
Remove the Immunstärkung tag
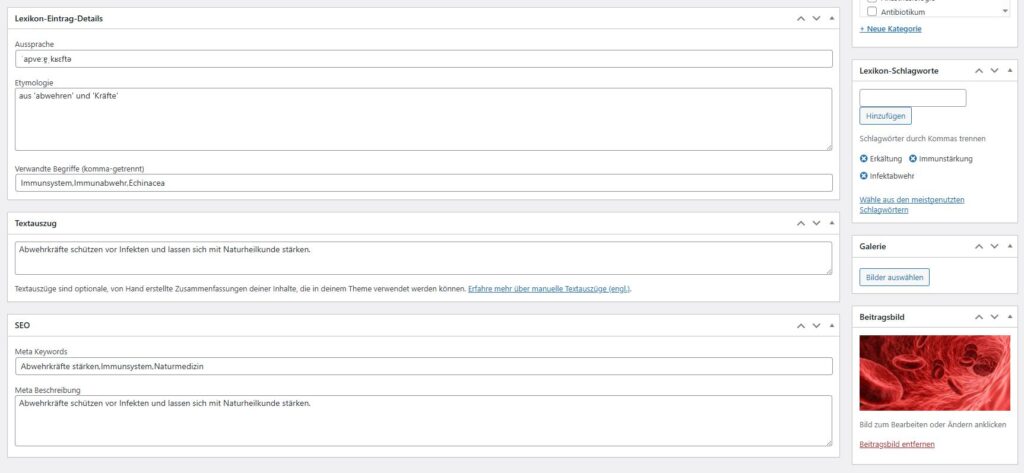click(x=913, y=159)
